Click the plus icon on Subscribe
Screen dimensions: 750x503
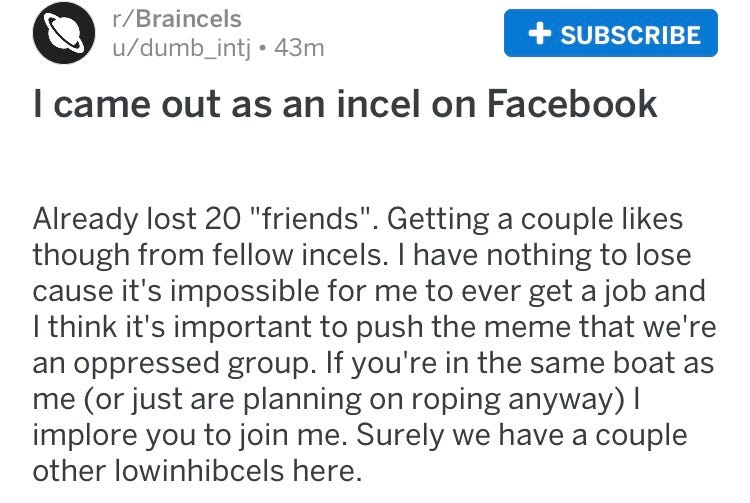point(541,33)
